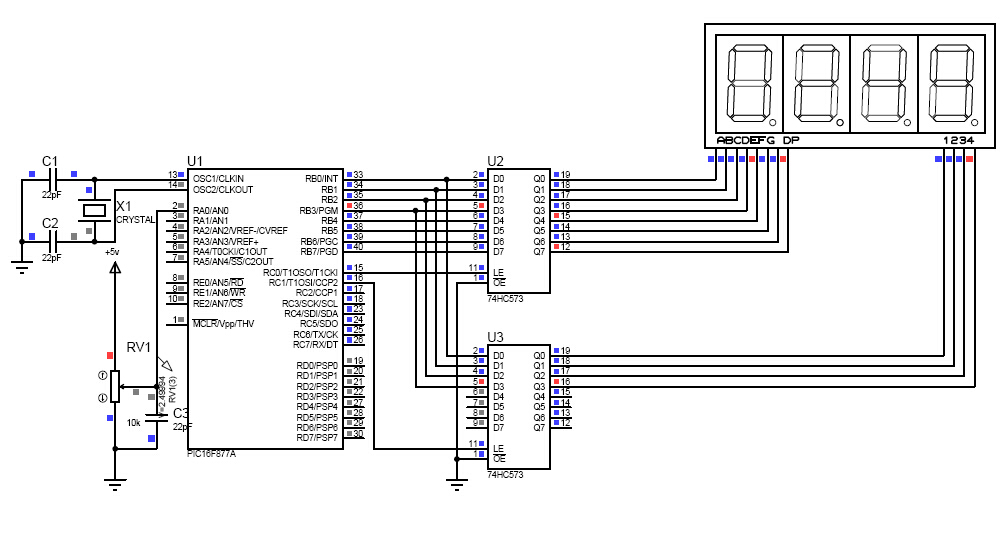Click the RE2/AN7/CS pin label
Image resolution: width=1003 pixels, height=552 pixels.
coord(218,303)
